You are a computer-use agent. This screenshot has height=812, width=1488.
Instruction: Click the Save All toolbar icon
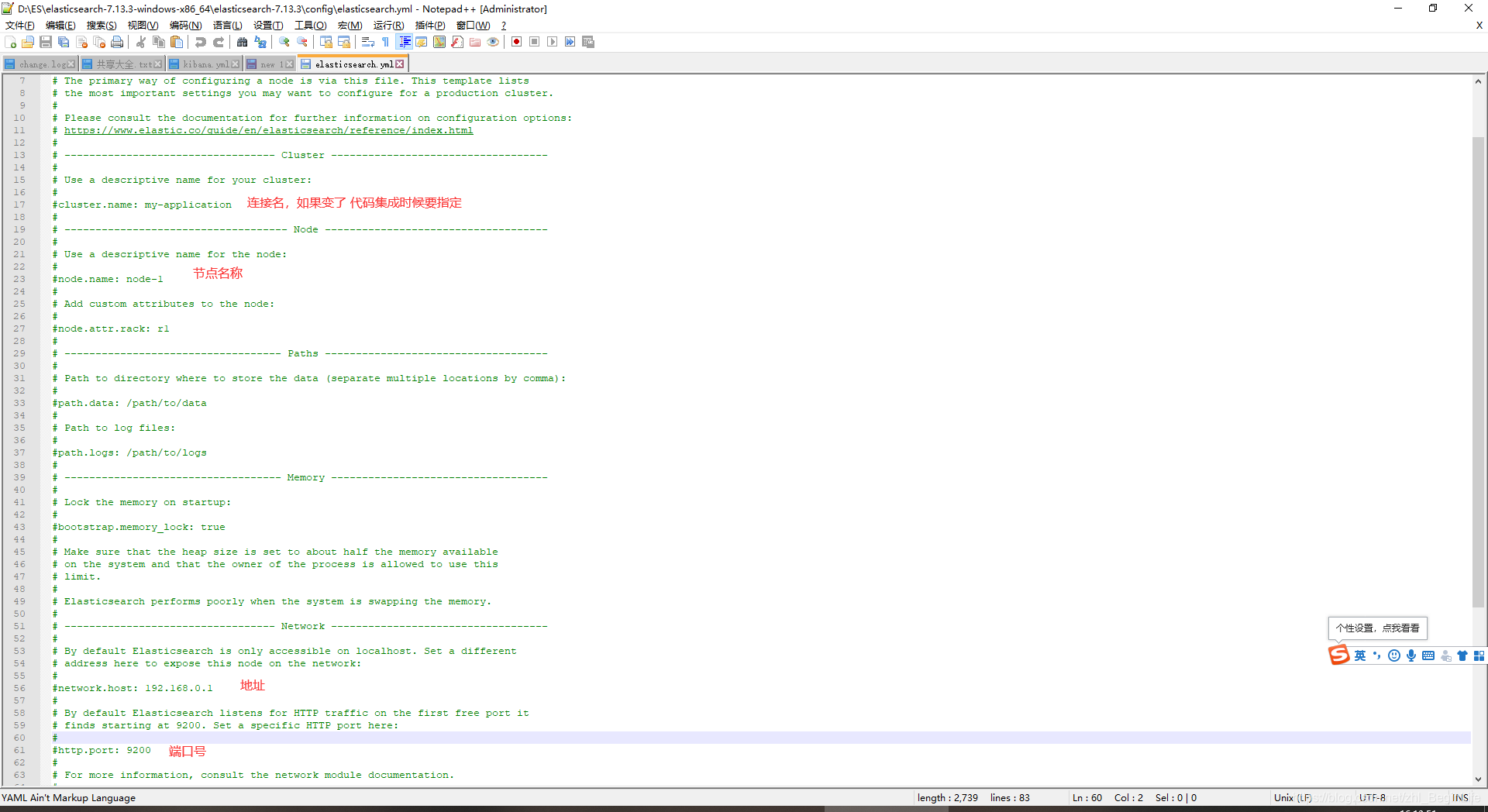(64, 42)
